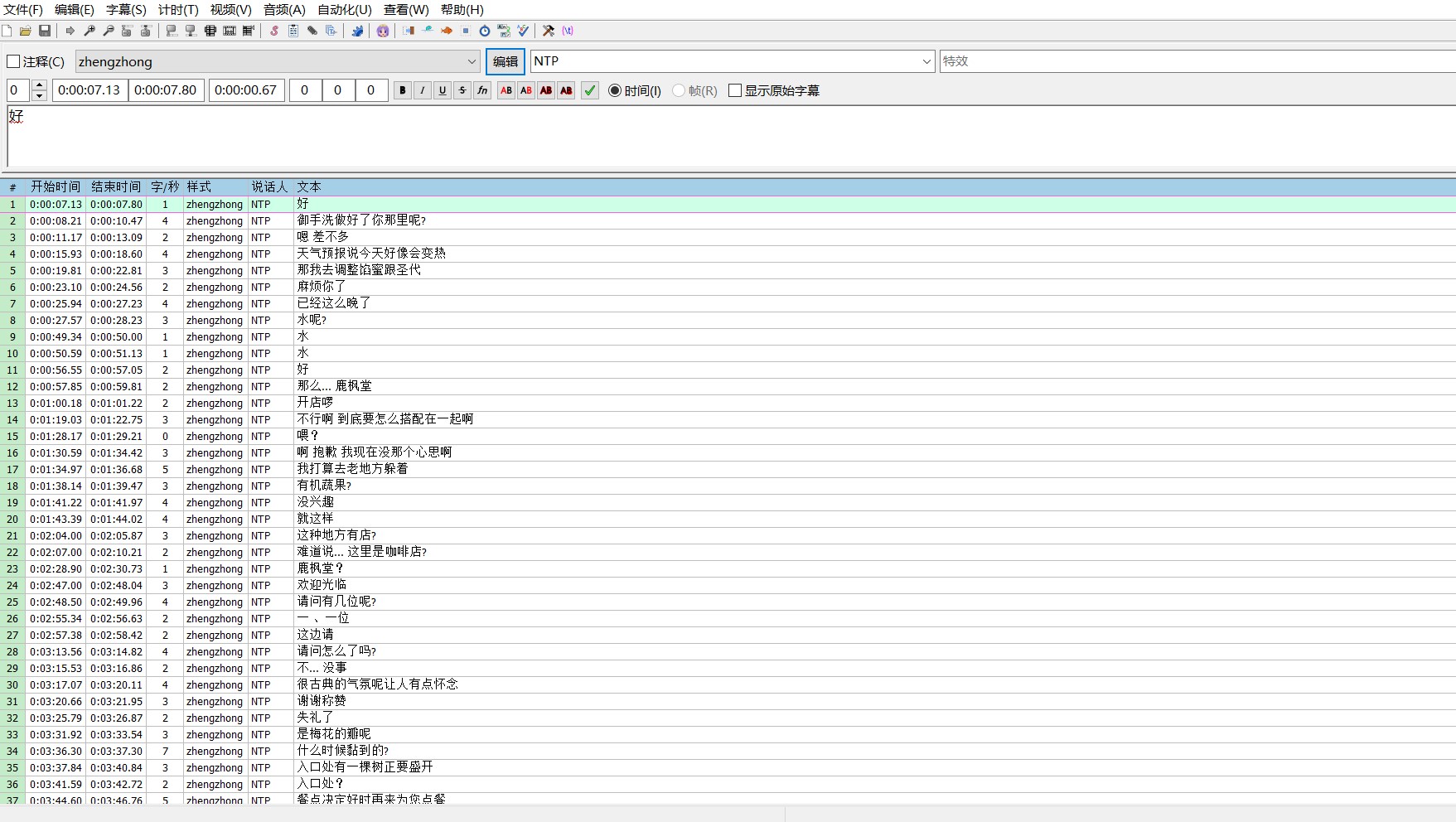Open the Styling Assistant icon

coord(428,31)
